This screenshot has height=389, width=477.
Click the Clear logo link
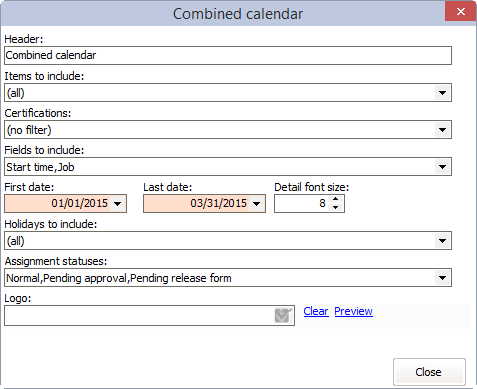[316, 311]
